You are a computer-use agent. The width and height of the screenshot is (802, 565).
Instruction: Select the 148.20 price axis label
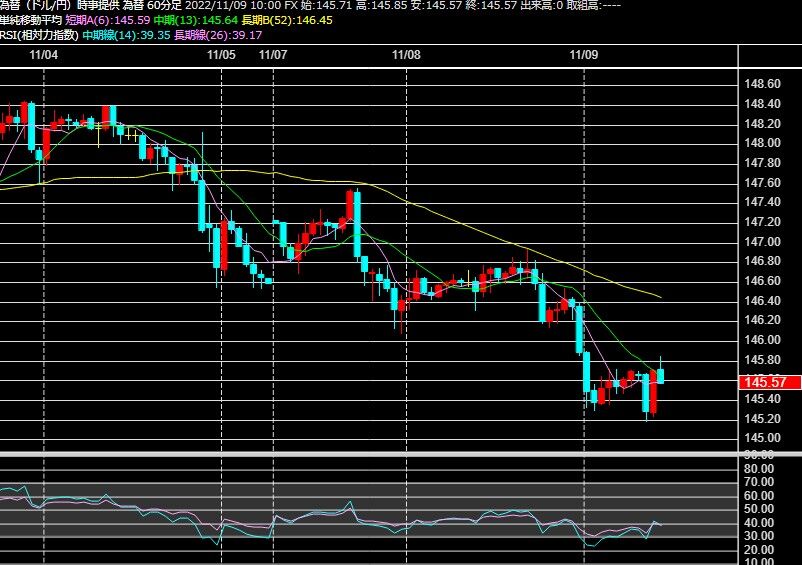[762, 124]
